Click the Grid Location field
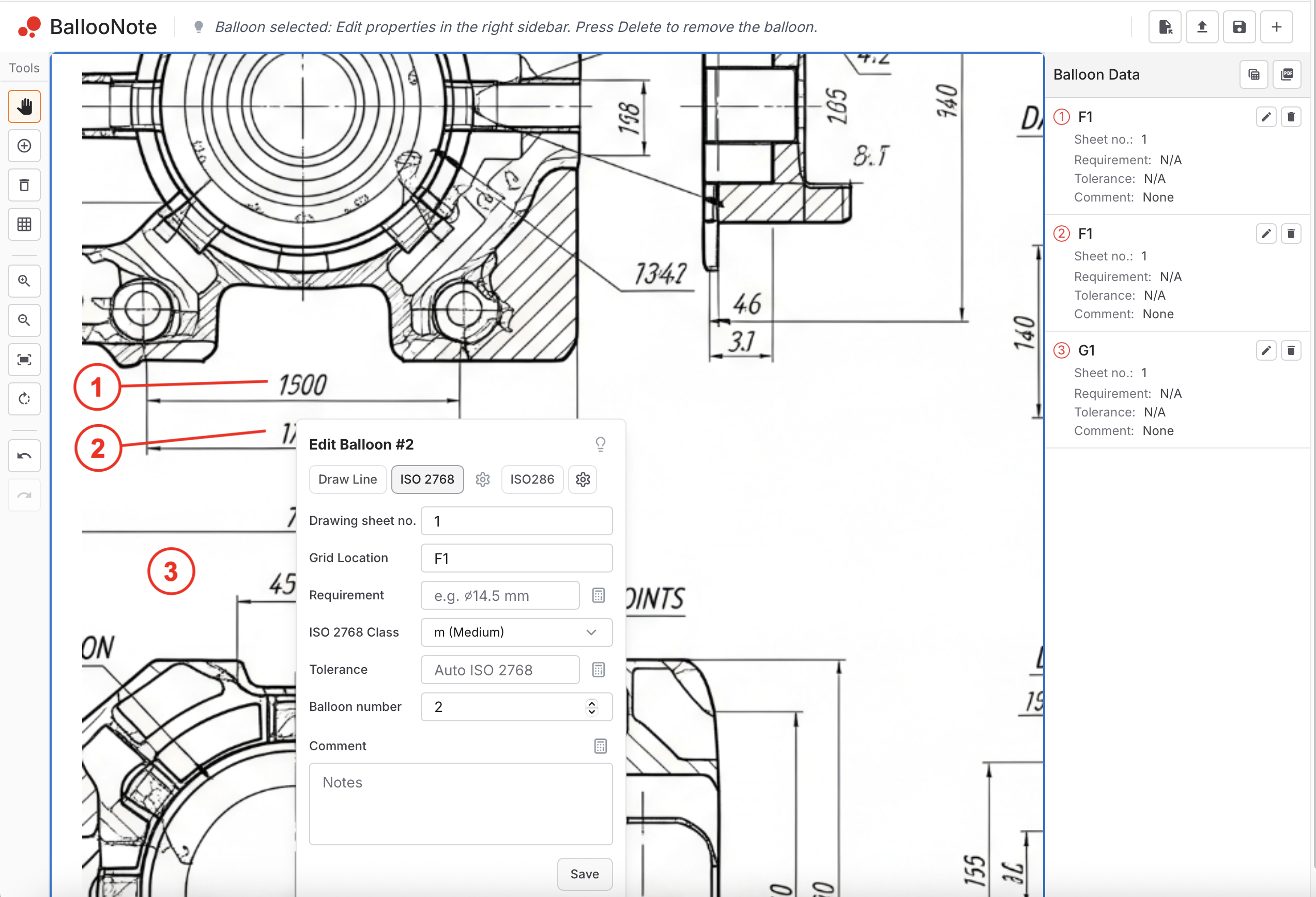Screen dimensions: 1316x897 516,559
